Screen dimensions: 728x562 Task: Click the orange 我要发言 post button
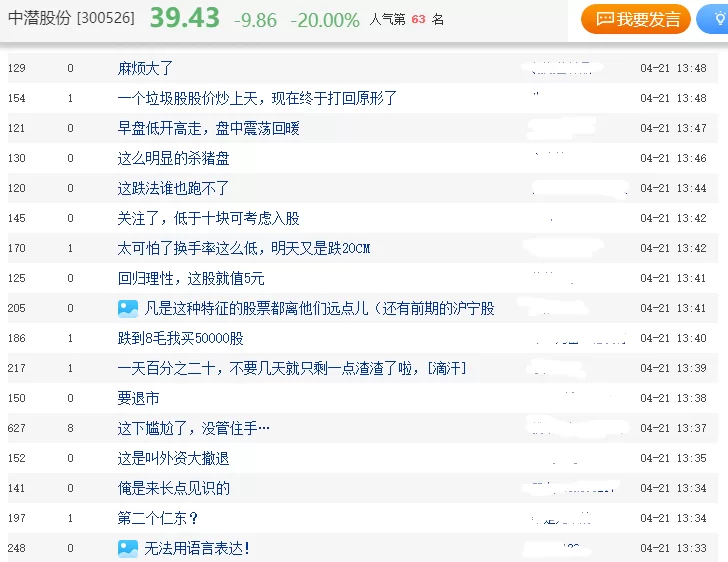pyautogui.click(x=636, y=19)
